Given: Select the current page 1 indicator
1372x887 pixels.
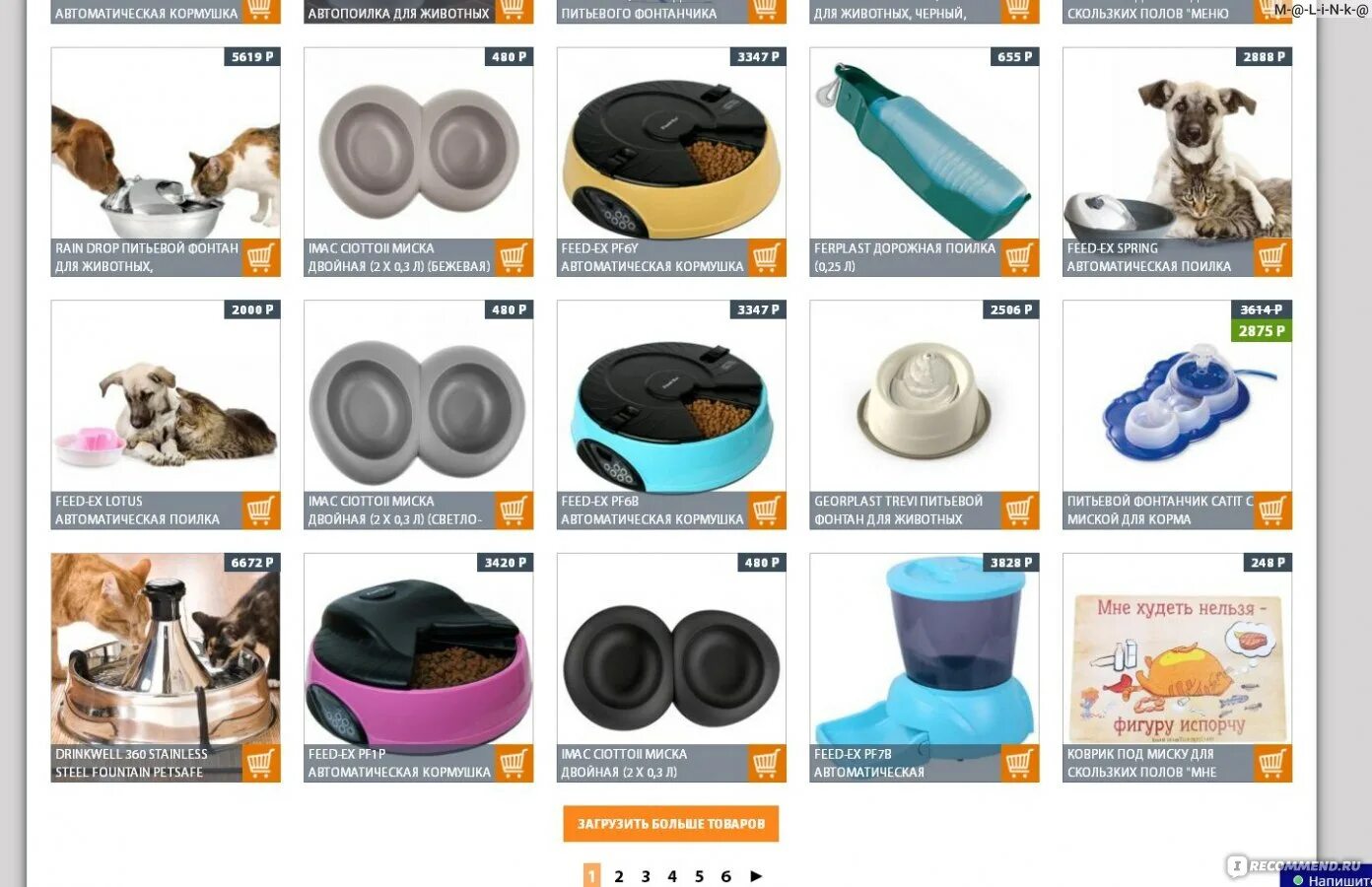Looking at the screenshot, I should point(591,876).
